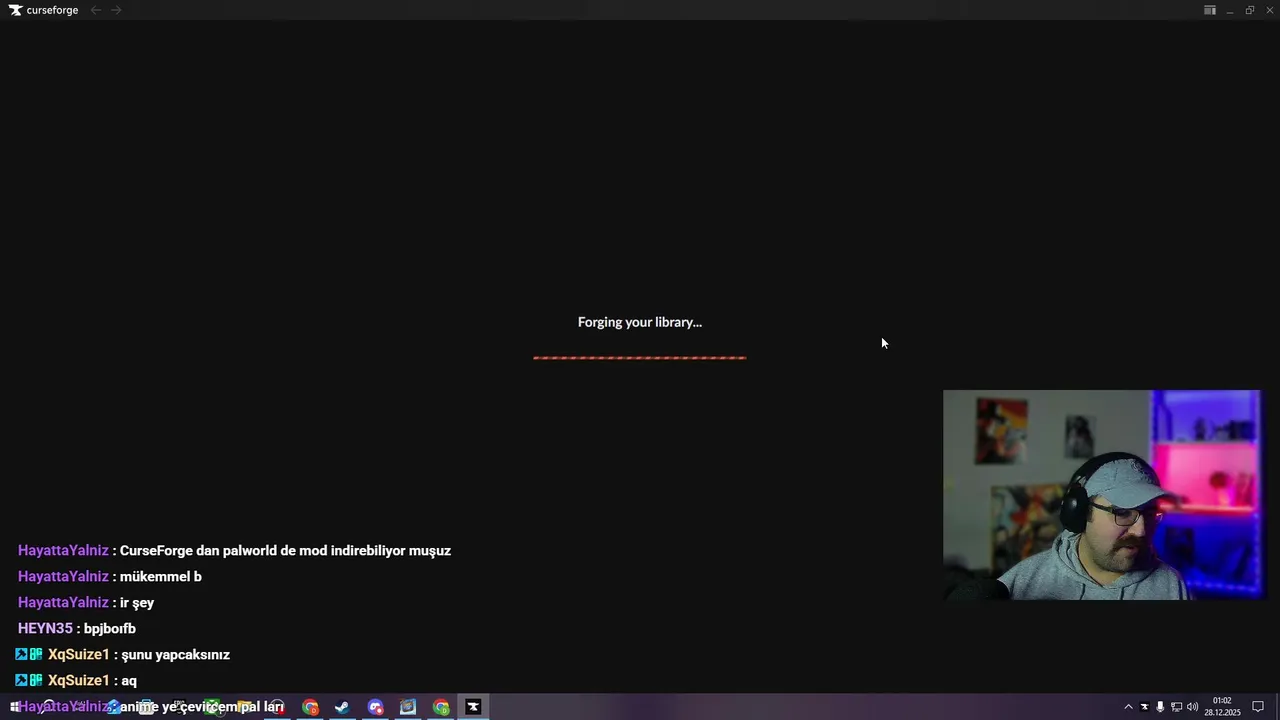Viewport: 1280px width, 720px height.
Task: Toggle the CurseForge sidebar layout icon
Action: (1209, 10)
